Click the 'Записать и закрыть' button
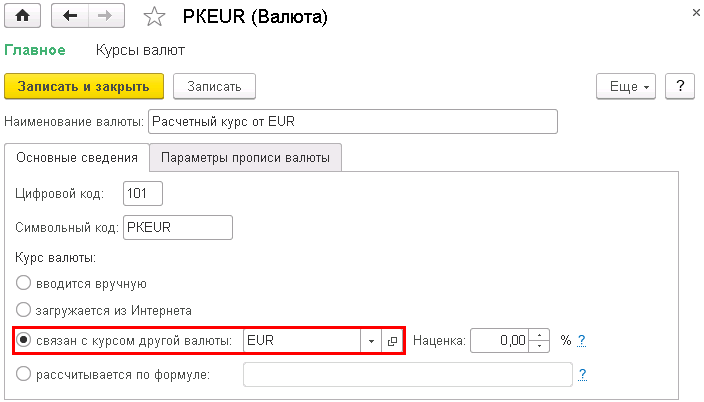Image resolution: width=704 pixels, height=402 pixels. pyautogui.click(x=83, y=86)
